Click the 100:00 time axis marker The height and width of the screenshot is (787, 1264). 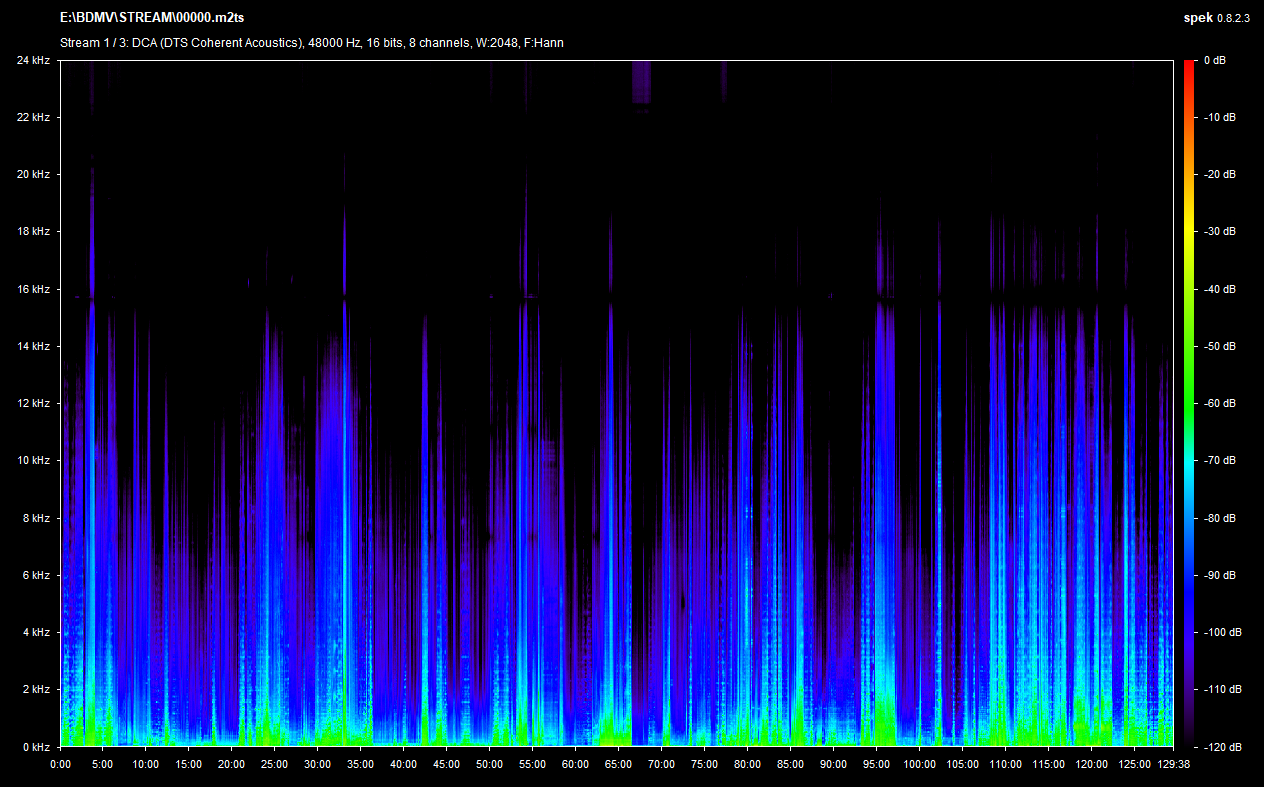point(919,764)
